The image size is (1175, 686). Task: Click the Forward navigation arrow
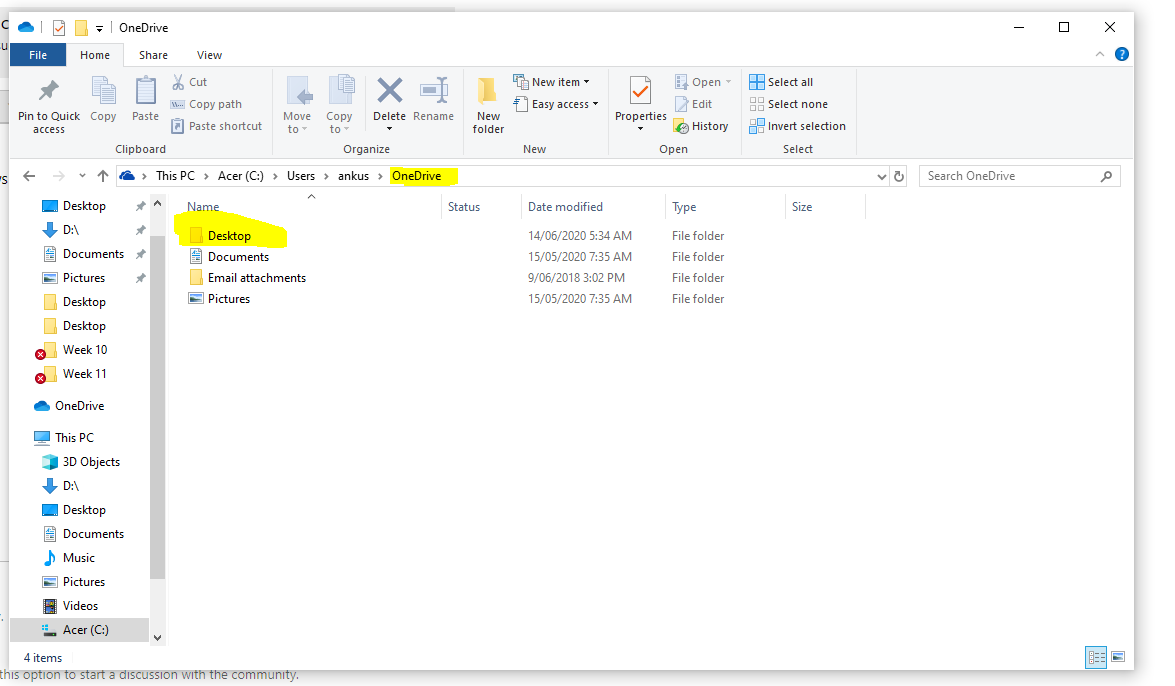coord(58,176)
